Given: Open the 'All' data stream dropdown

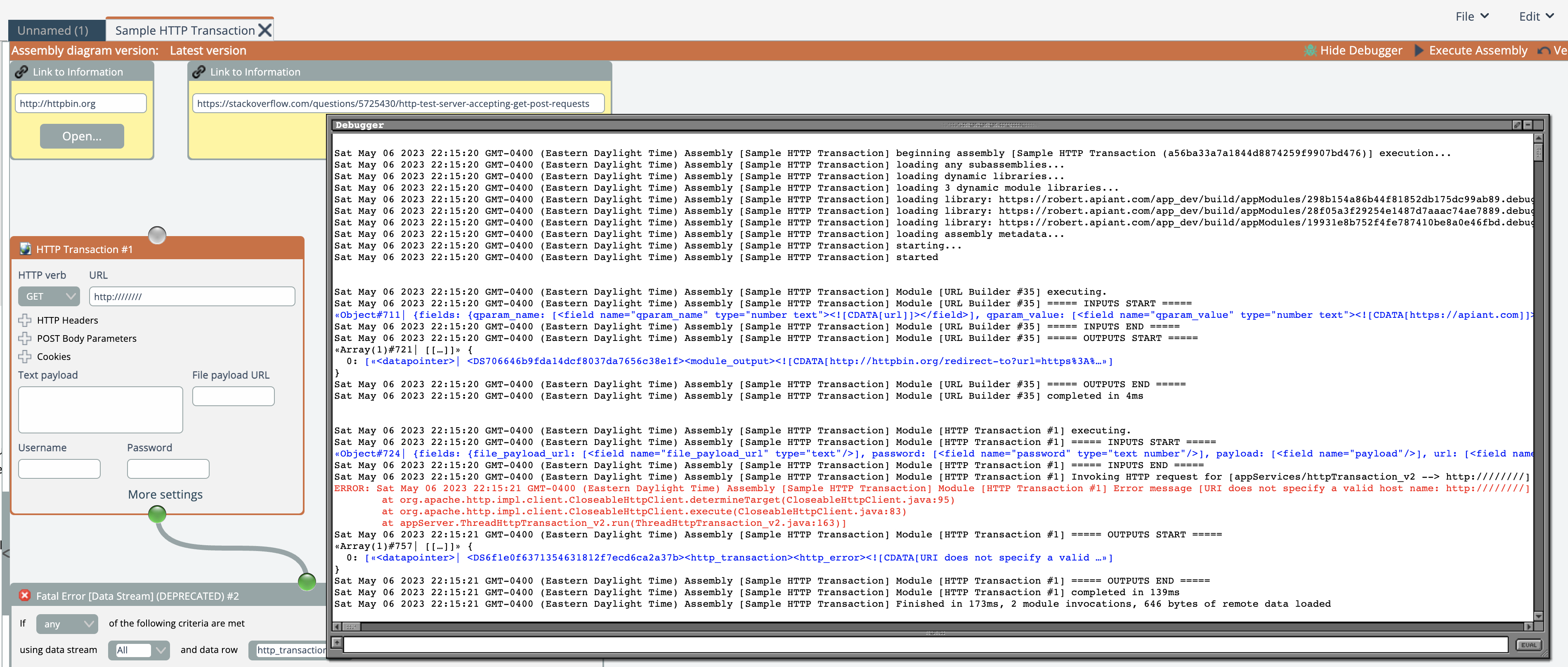Looking at the screenshot, I should click(x=139, y=650).
